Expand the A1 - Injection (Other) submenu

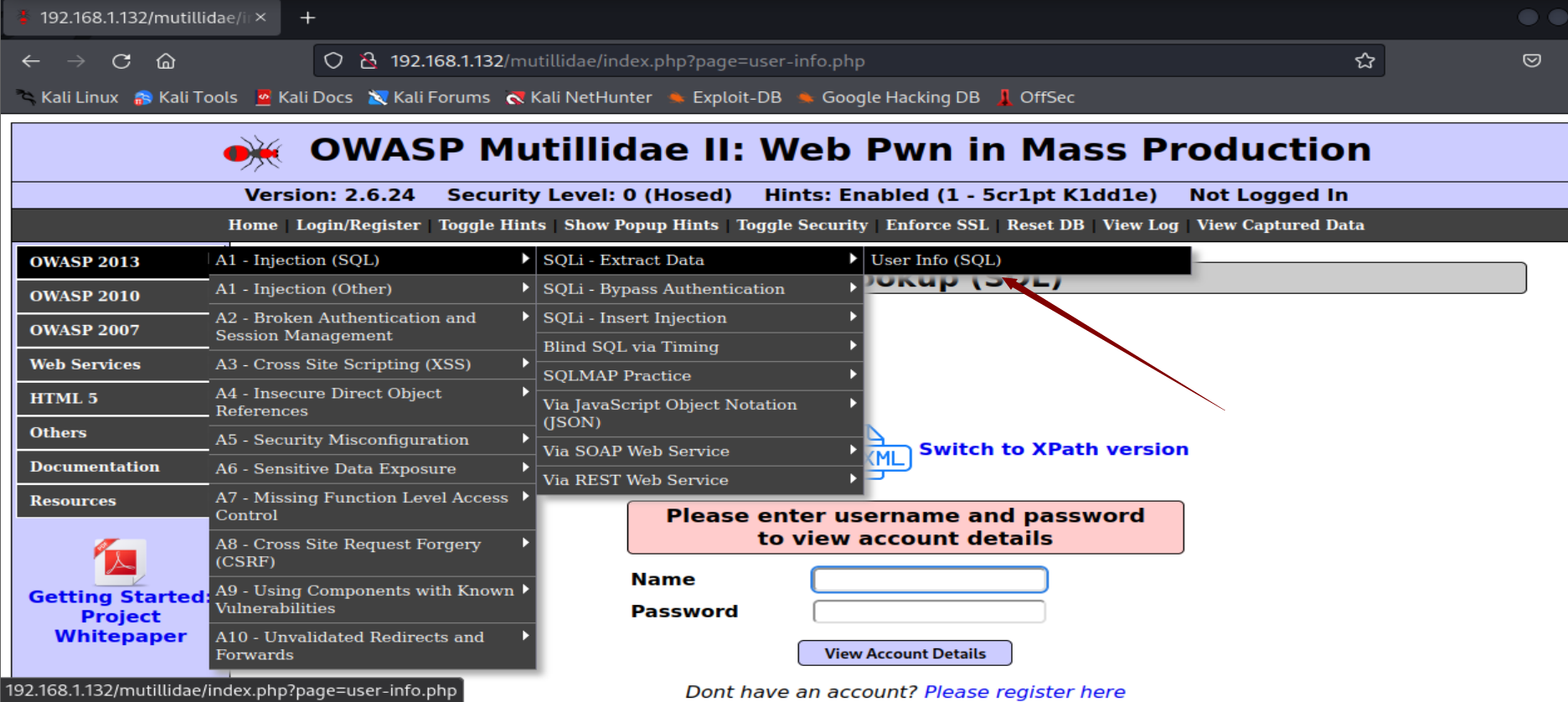(x=372, y=289)
